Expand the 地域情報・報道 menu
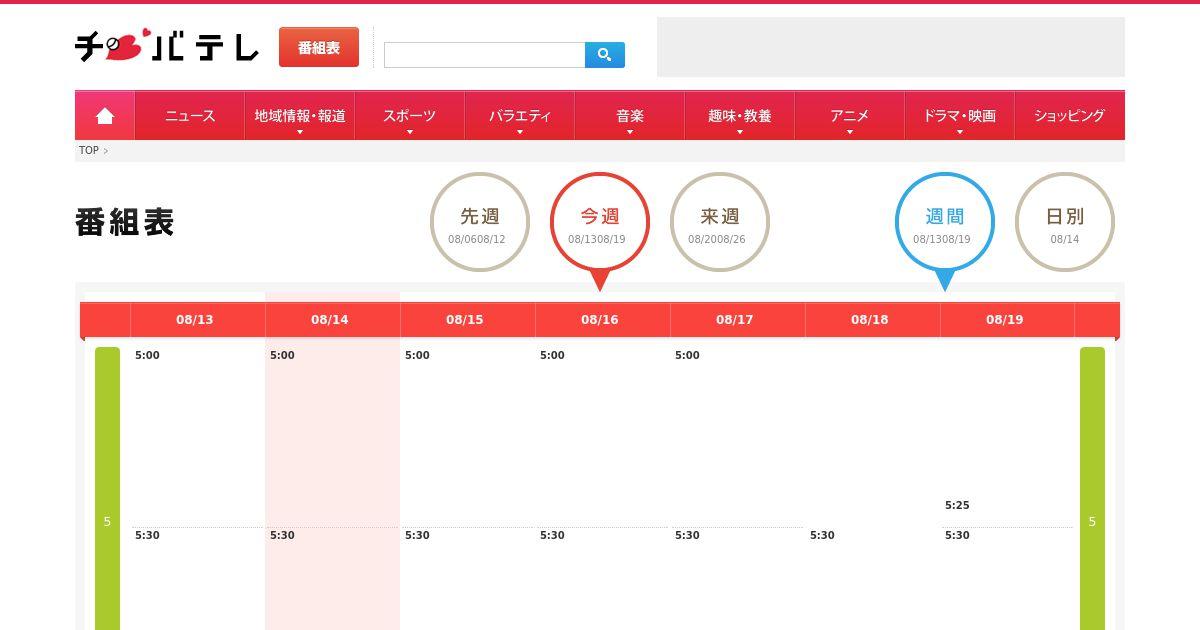The width and height of the screenshot is (1200, 630). [x=300, y=116]
